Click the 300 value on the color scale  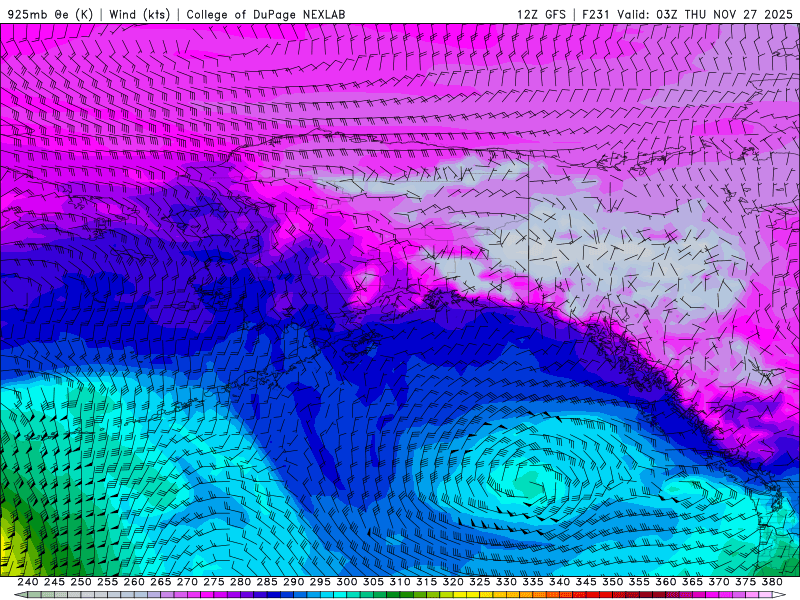pyautogui.click(x=346, y=582)
